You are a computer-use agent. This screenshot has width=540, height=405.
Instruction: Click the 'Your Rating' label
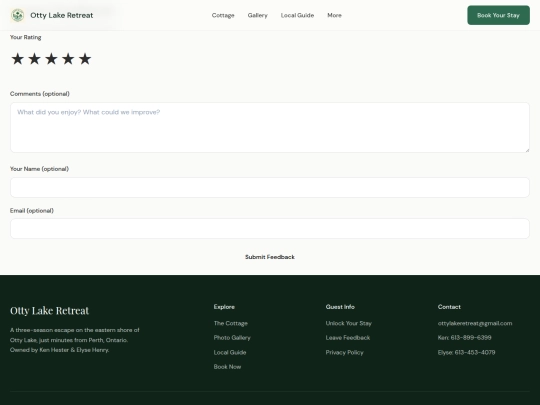[25, 37]
